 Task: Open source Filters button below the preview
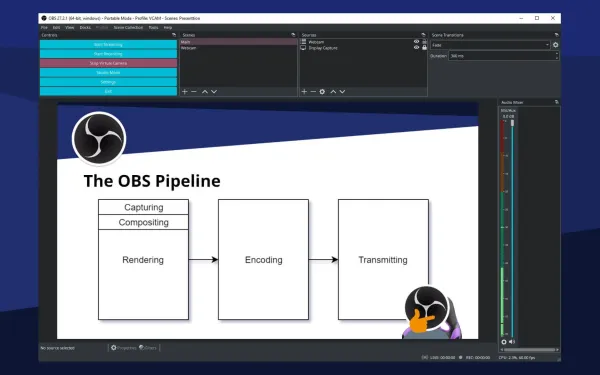pyautogui.click(x=148, y=348)
